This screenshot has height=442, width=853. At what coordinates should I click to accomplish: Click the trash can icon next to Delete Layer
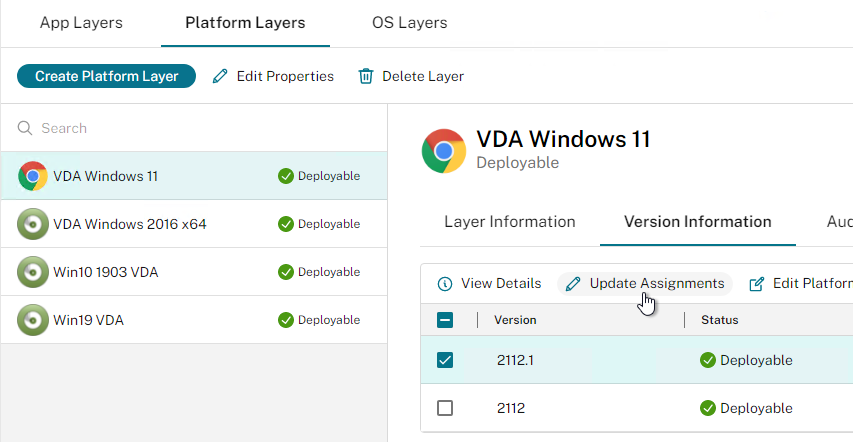[x=366, y=76]
